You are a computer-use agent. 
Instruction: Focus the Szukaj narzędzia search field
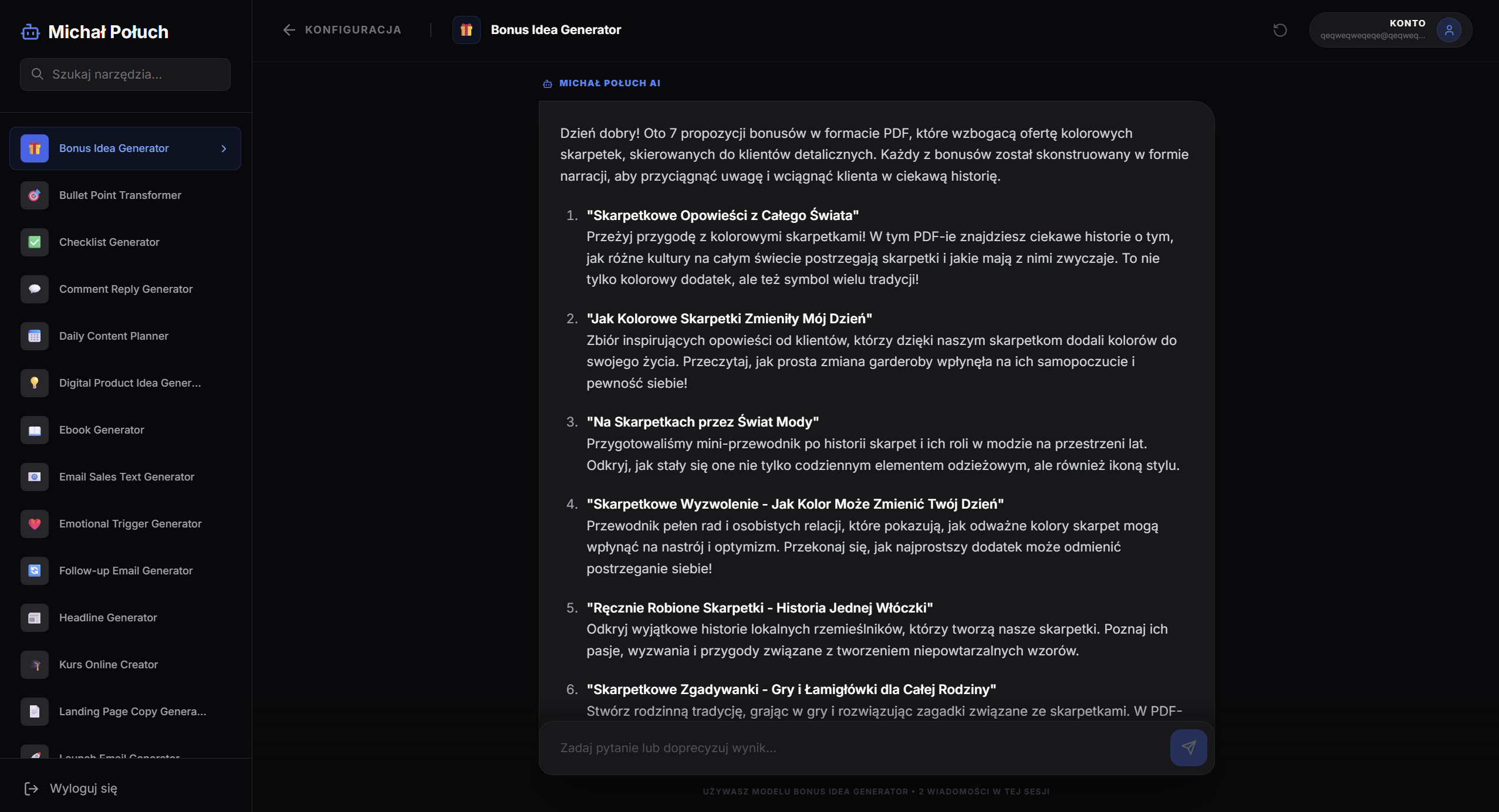[125, 75]
